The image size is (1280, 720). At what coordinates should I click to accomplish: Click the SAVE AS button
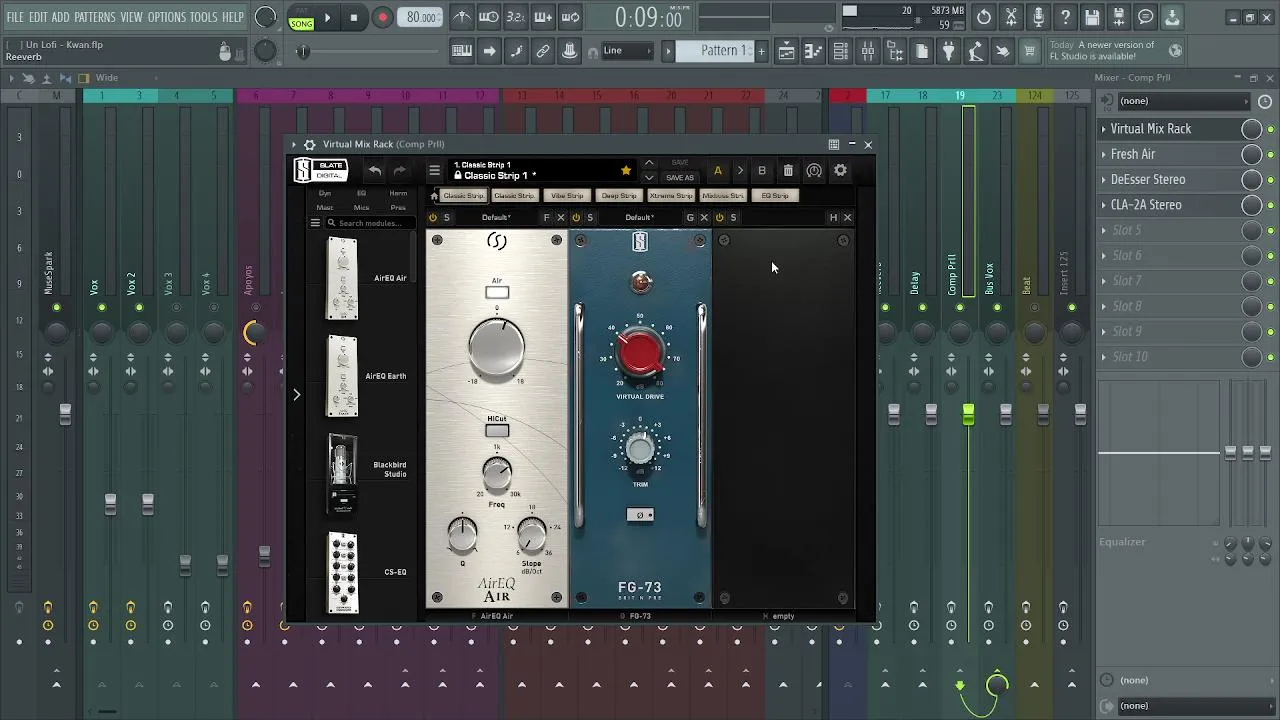click(680, 178)
